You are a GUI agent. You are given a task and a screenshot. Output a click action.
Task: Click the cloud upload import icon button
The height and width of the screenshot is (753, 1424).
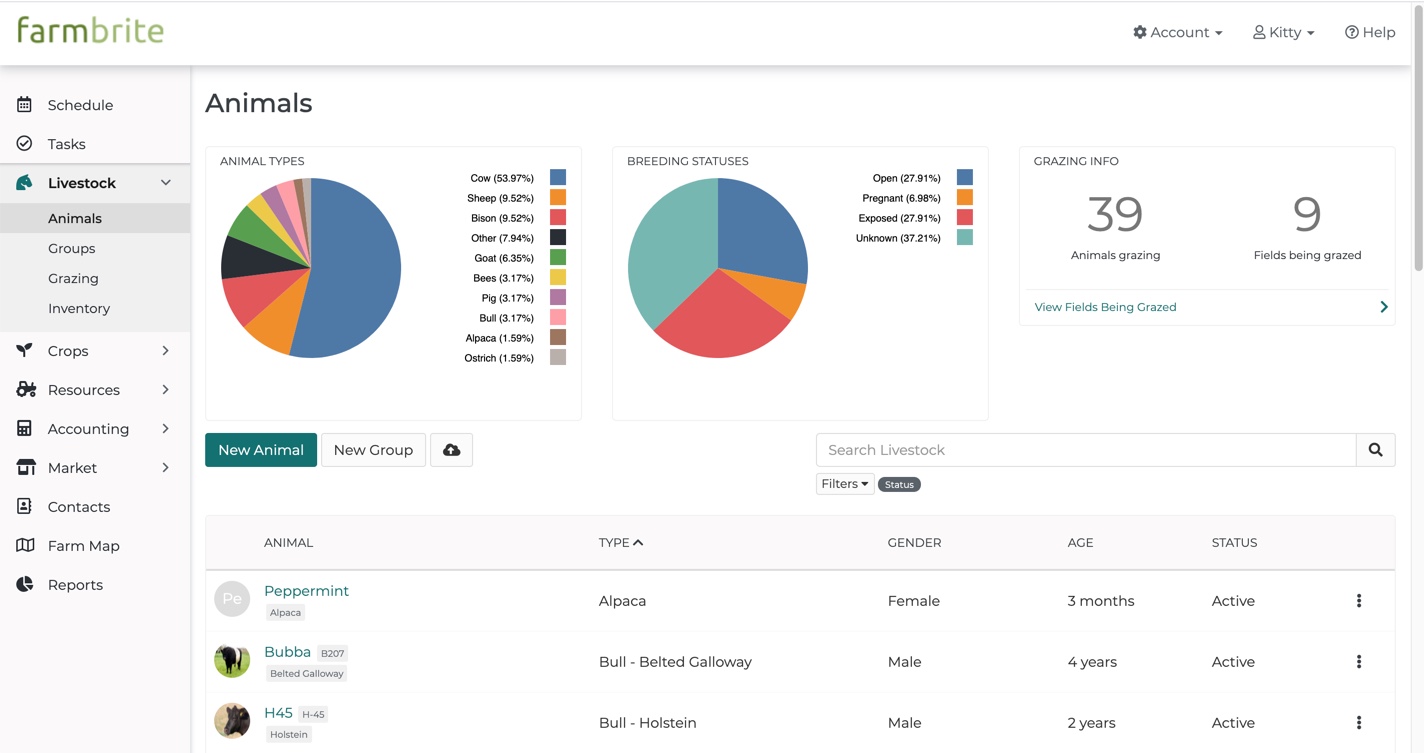pos(451,450)
